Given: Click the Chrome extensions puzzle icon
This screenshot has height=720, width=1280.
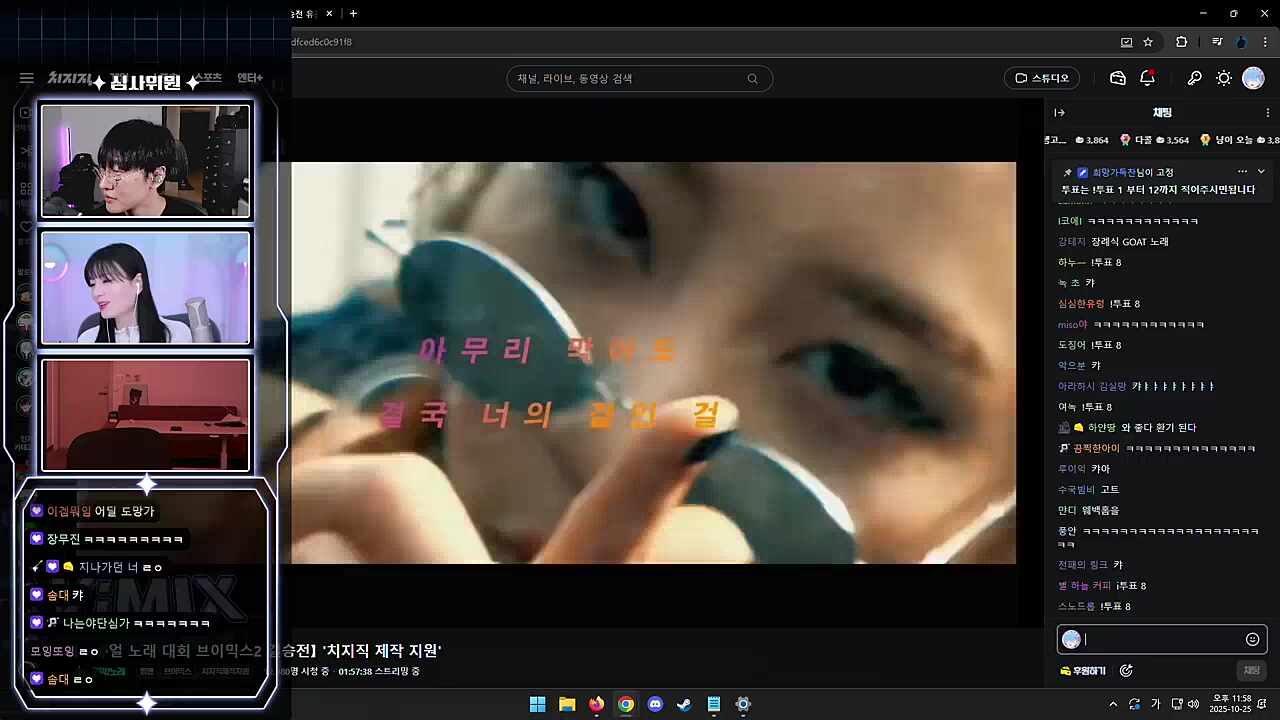Looking at the screenshot, I should point(1181,42).
